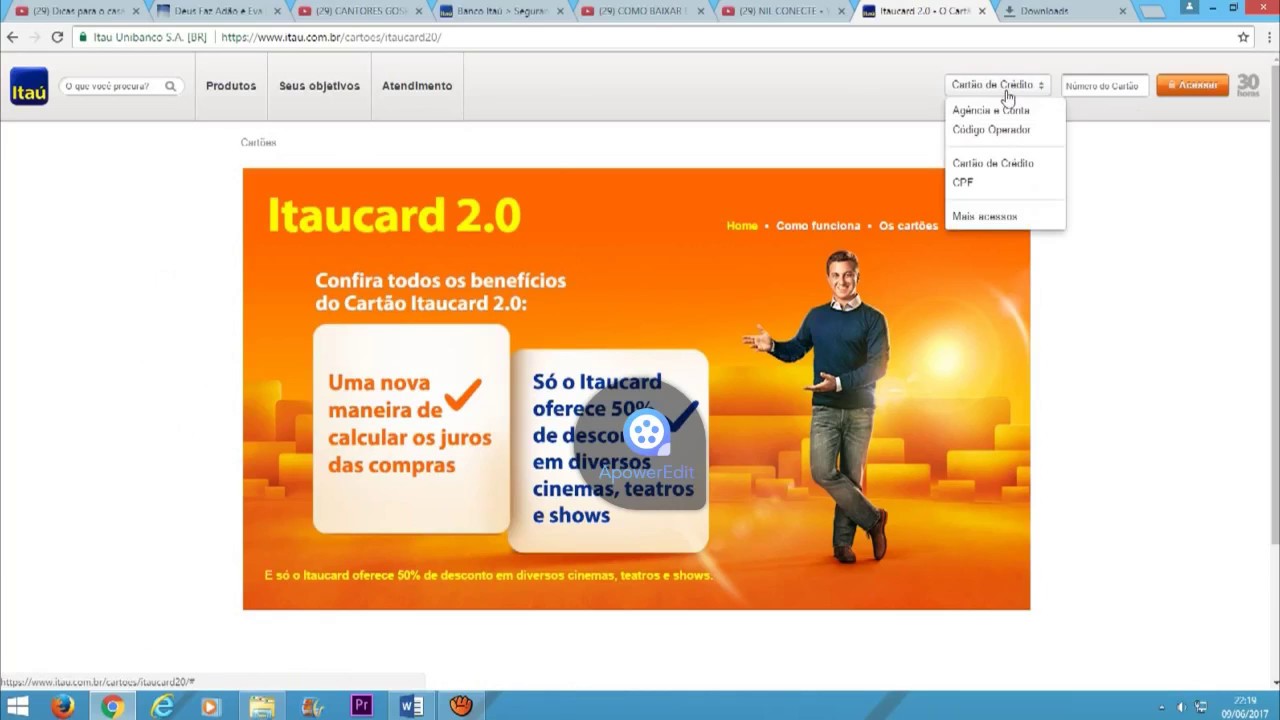The height and width of the screenshot is (720, 1280).
Task: Click the Só o Itaucard card
Action: (x=608, y=450)
